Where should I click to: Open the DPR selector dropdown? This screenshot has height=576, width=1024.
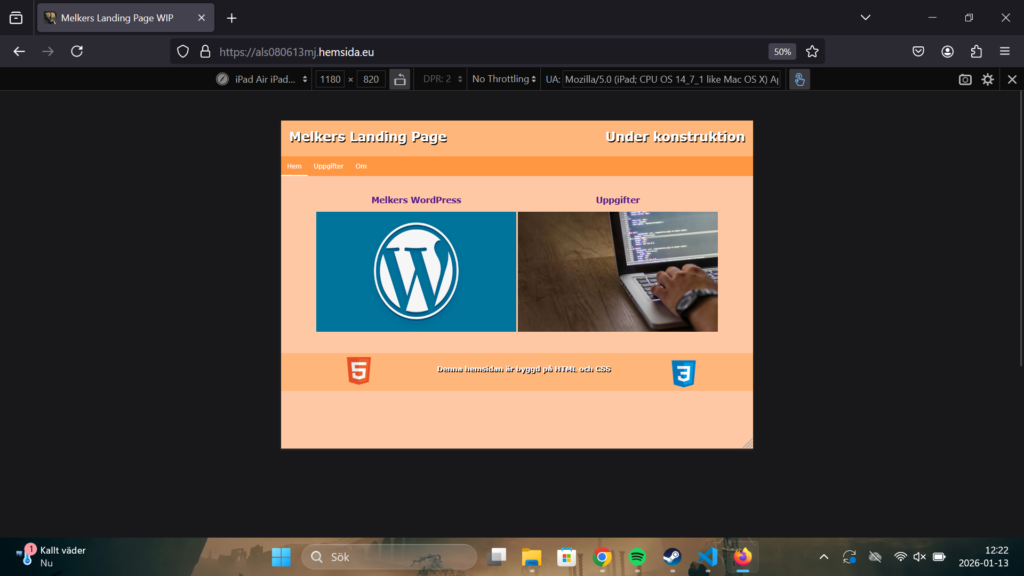[x=442, y=79]
